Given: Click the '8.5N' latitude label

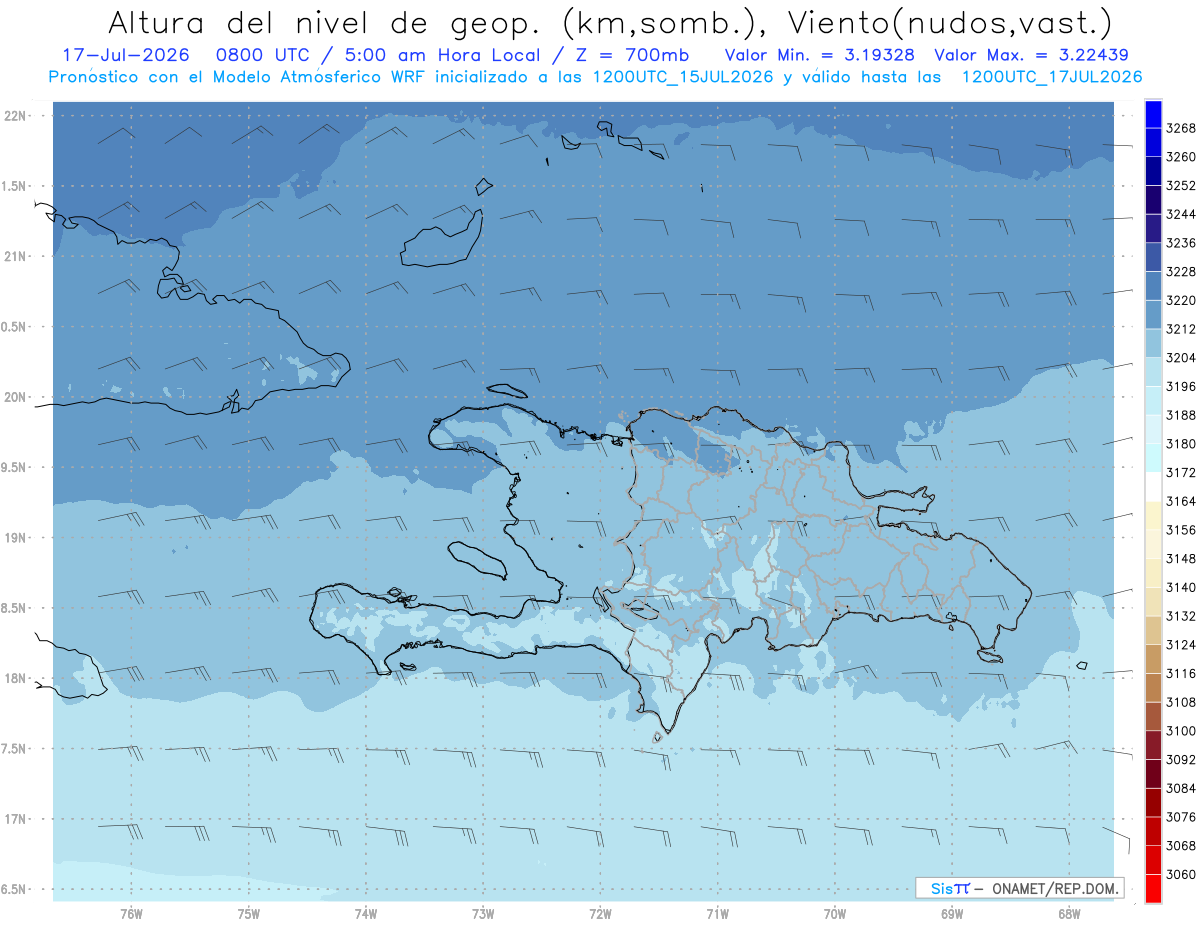Looking at the screenshot, I should coord(15,608).
